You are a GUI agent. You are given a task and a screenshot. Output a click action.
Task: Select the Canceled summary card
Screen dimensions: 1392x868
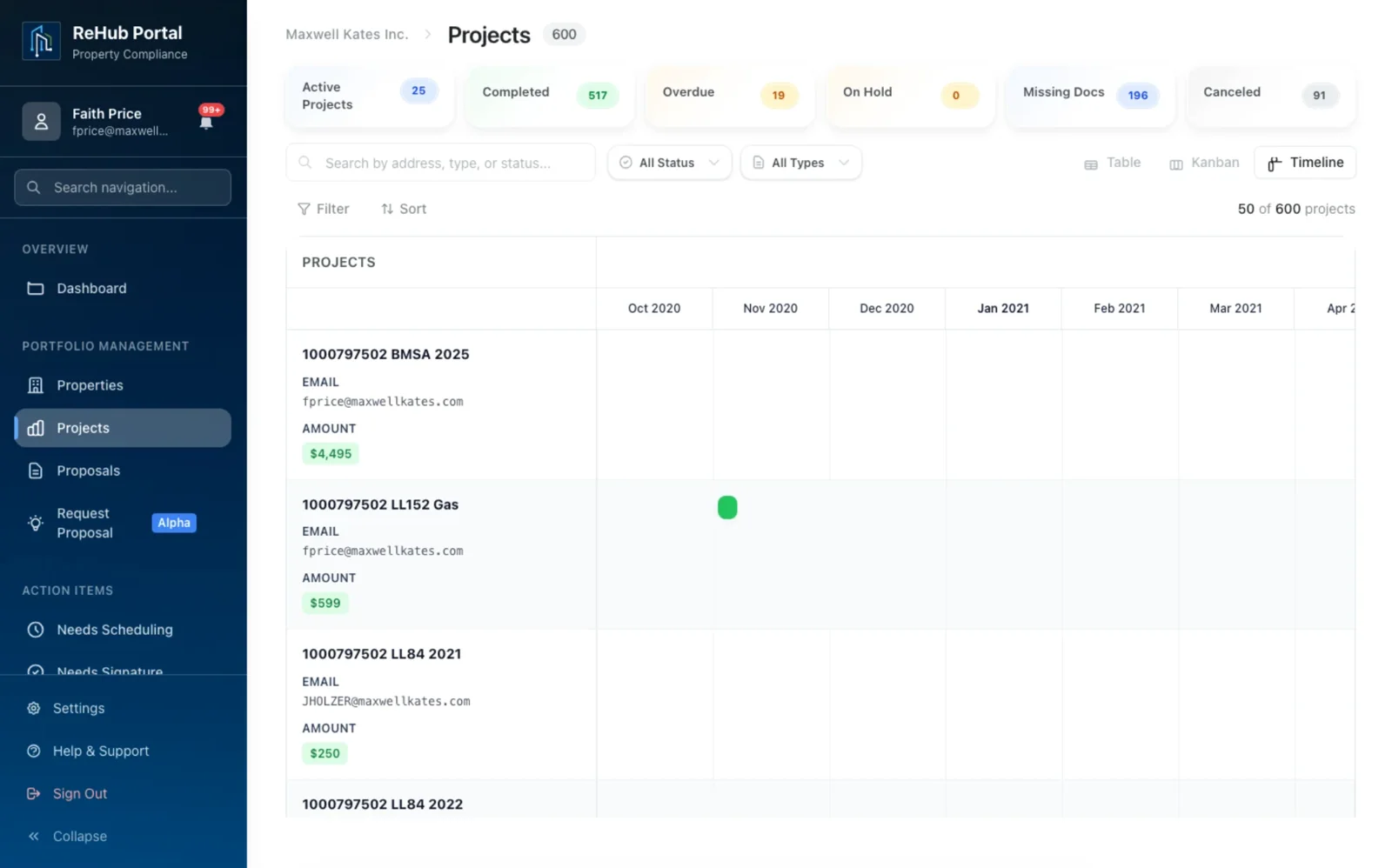click(1271, 97)
